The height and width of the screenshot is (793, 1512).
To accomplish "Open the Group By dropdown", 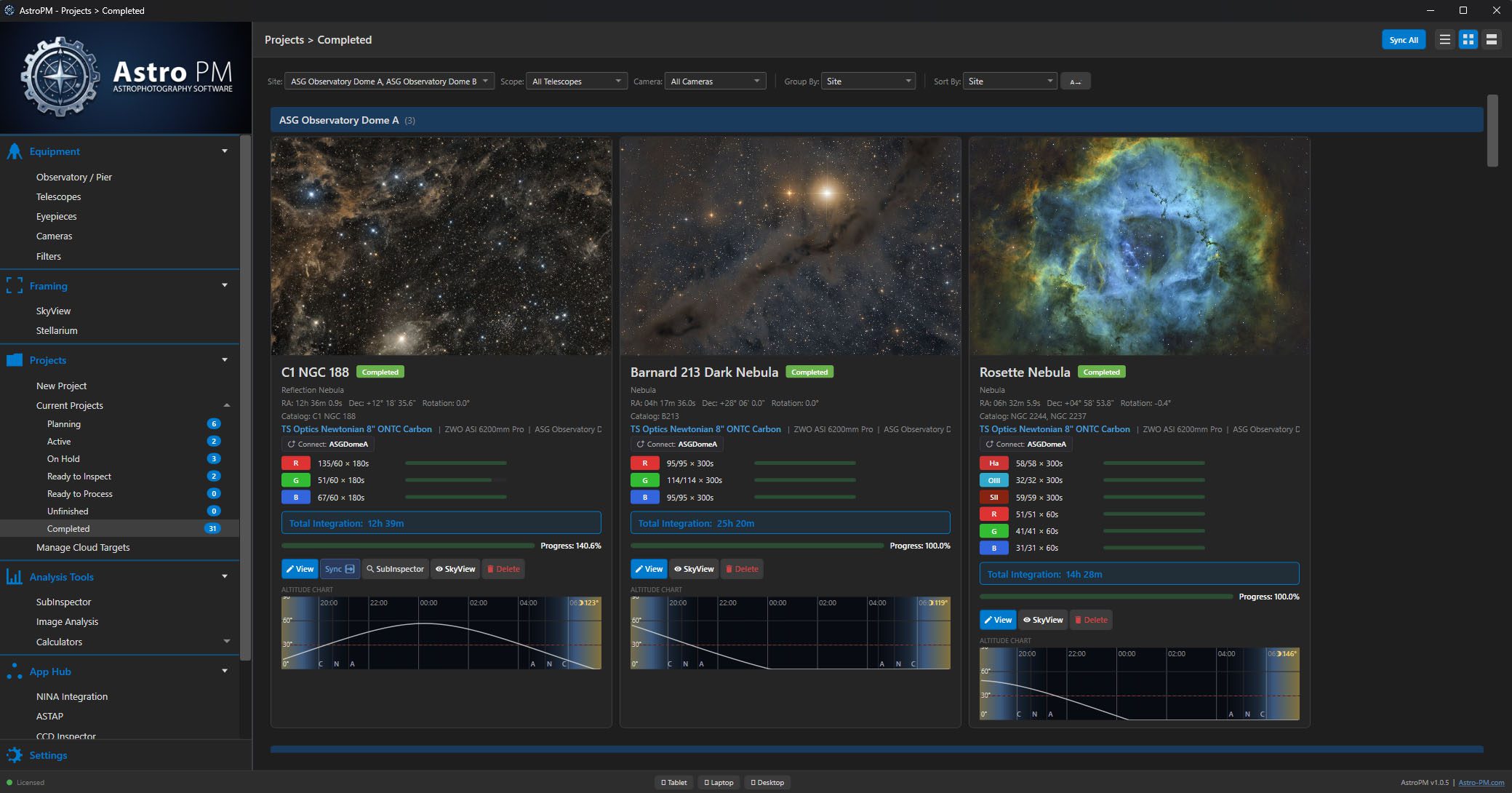I will click(868, 81).
